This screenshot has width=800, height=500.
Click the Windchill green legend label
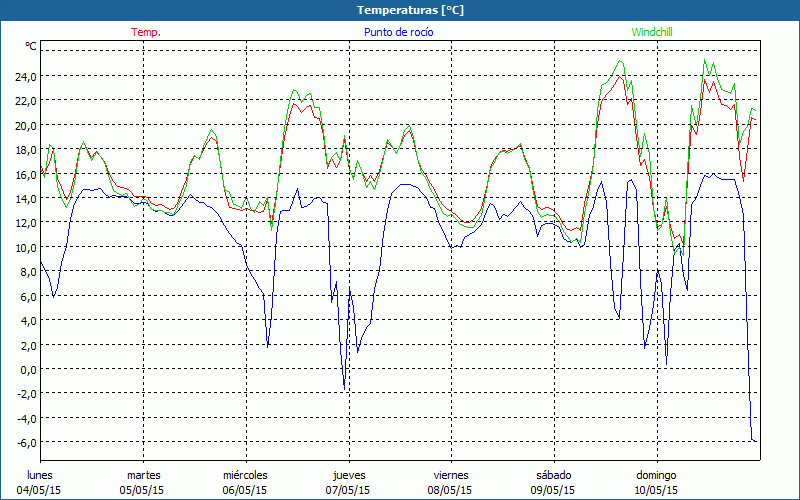(652, 32)
